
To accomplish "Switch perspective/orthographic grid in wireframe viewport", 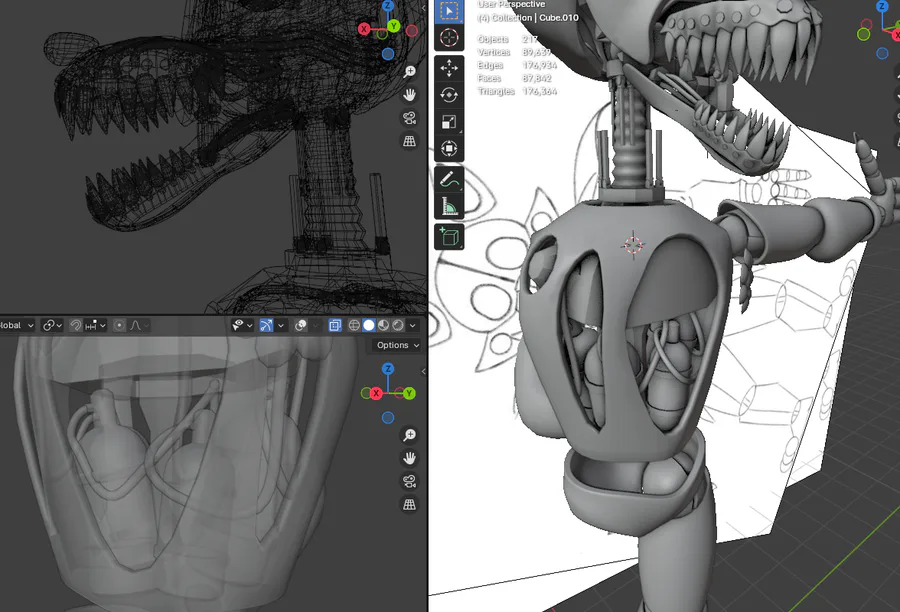I will pyautogui.click(x=409, y=141).
